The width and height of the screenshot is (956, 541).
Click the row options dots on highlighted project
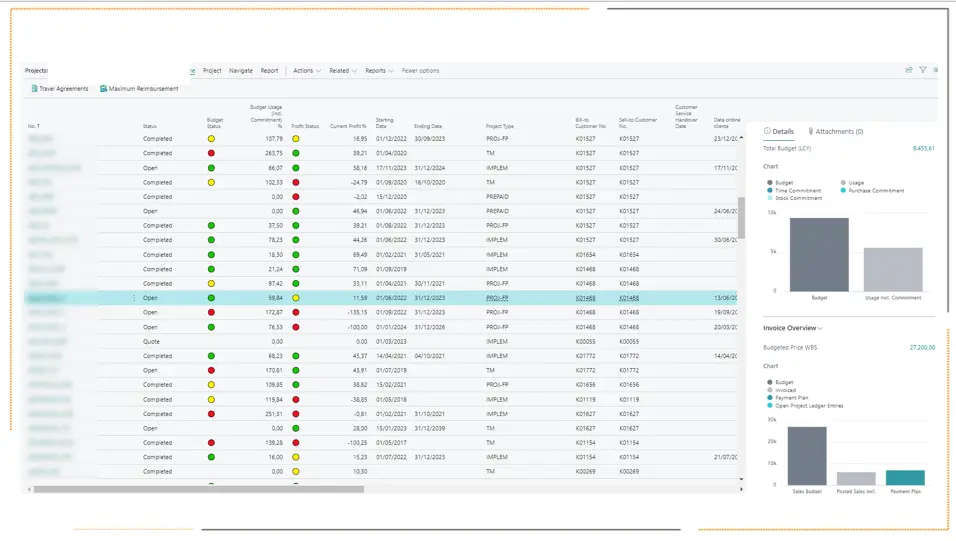pos(134,298)
